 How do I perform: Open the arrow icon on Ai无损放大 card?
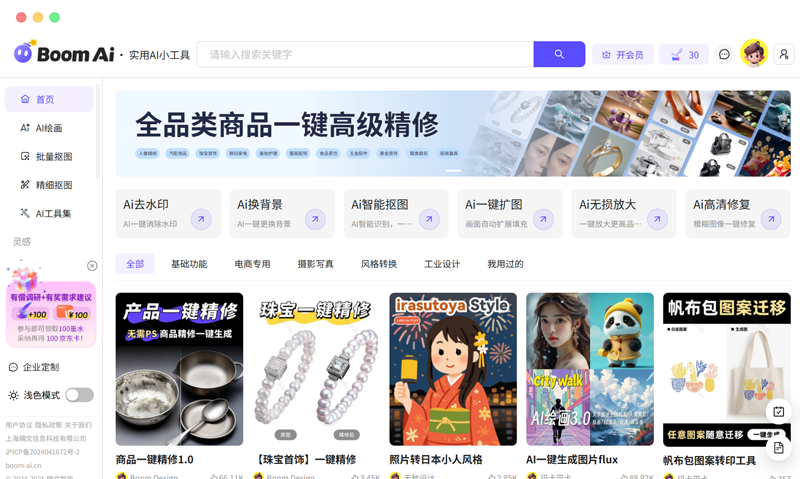tap(657, 219)
